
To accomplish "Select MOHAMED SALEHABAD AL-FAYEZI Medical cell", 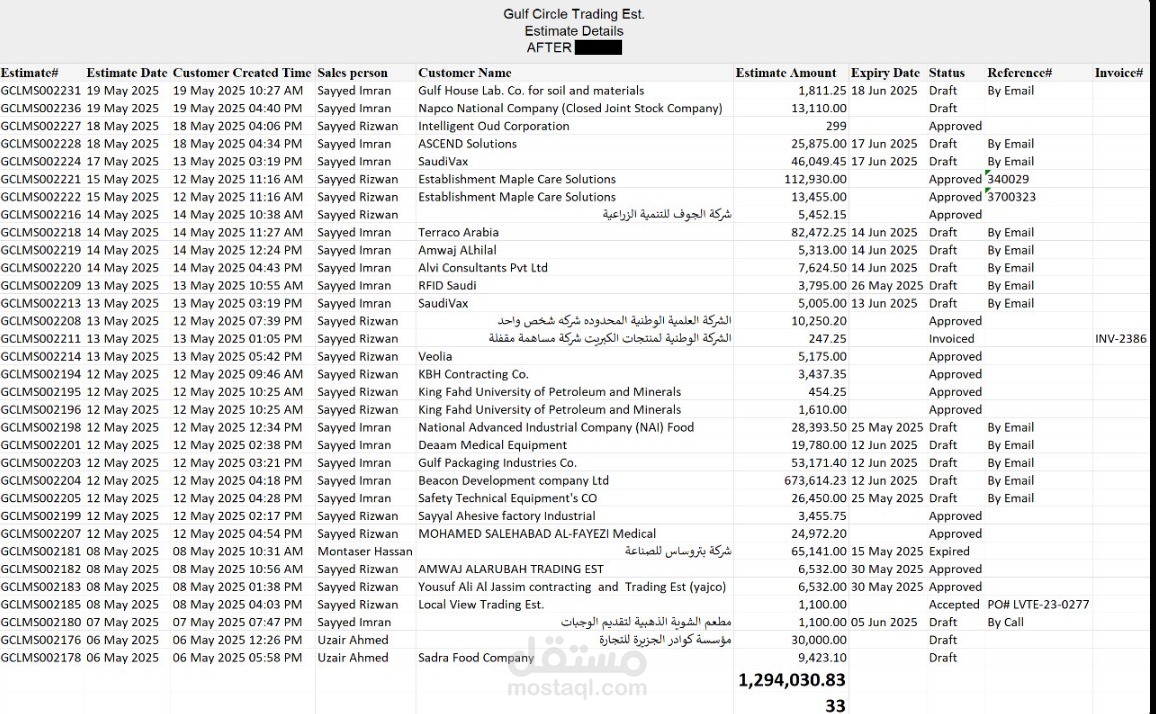I will [537, 533].
